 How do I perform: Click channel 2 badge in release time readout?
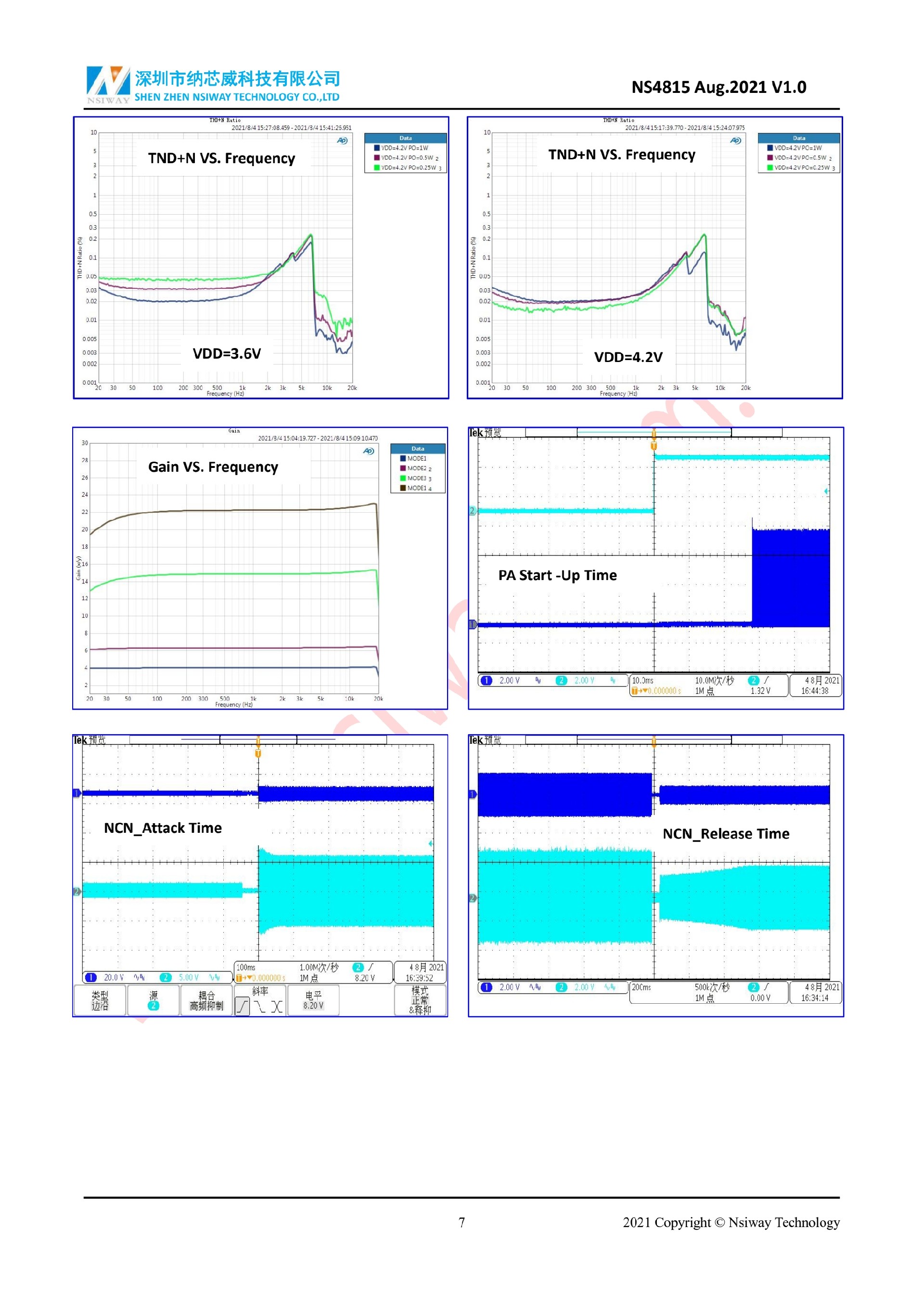[561, 987]
